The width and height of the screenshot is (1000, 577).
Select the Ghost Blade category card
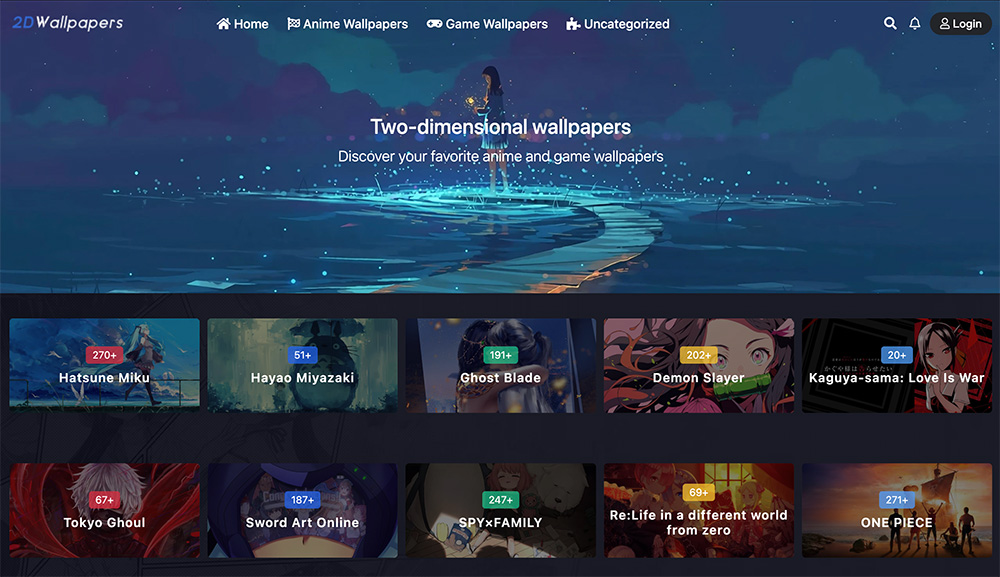[x=501, y=365]
